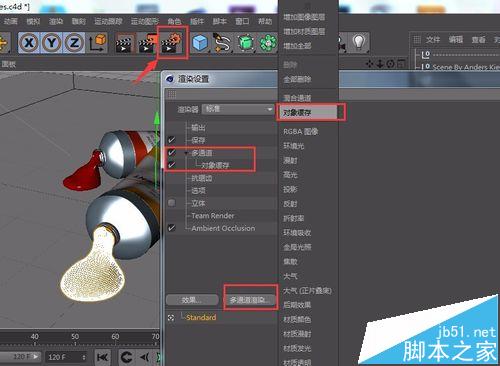Click the 多通道渲染 button
The height and width of the screenshot is (366, 500).
251,300
